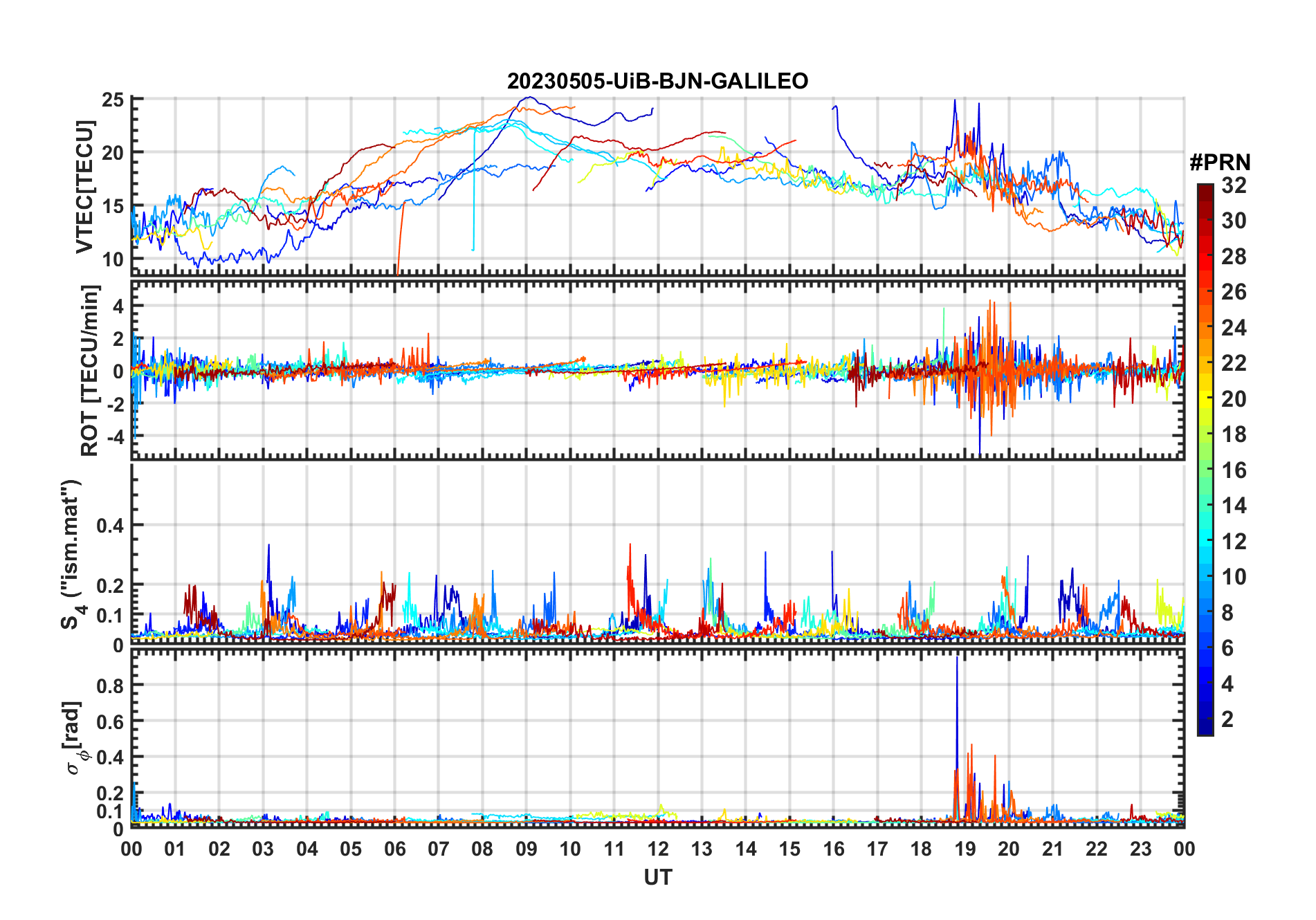The height and width of the screenshot is (920, 1316).
Task: Click the PRN colorbar tick label 10
Action: click(1234, 577)
